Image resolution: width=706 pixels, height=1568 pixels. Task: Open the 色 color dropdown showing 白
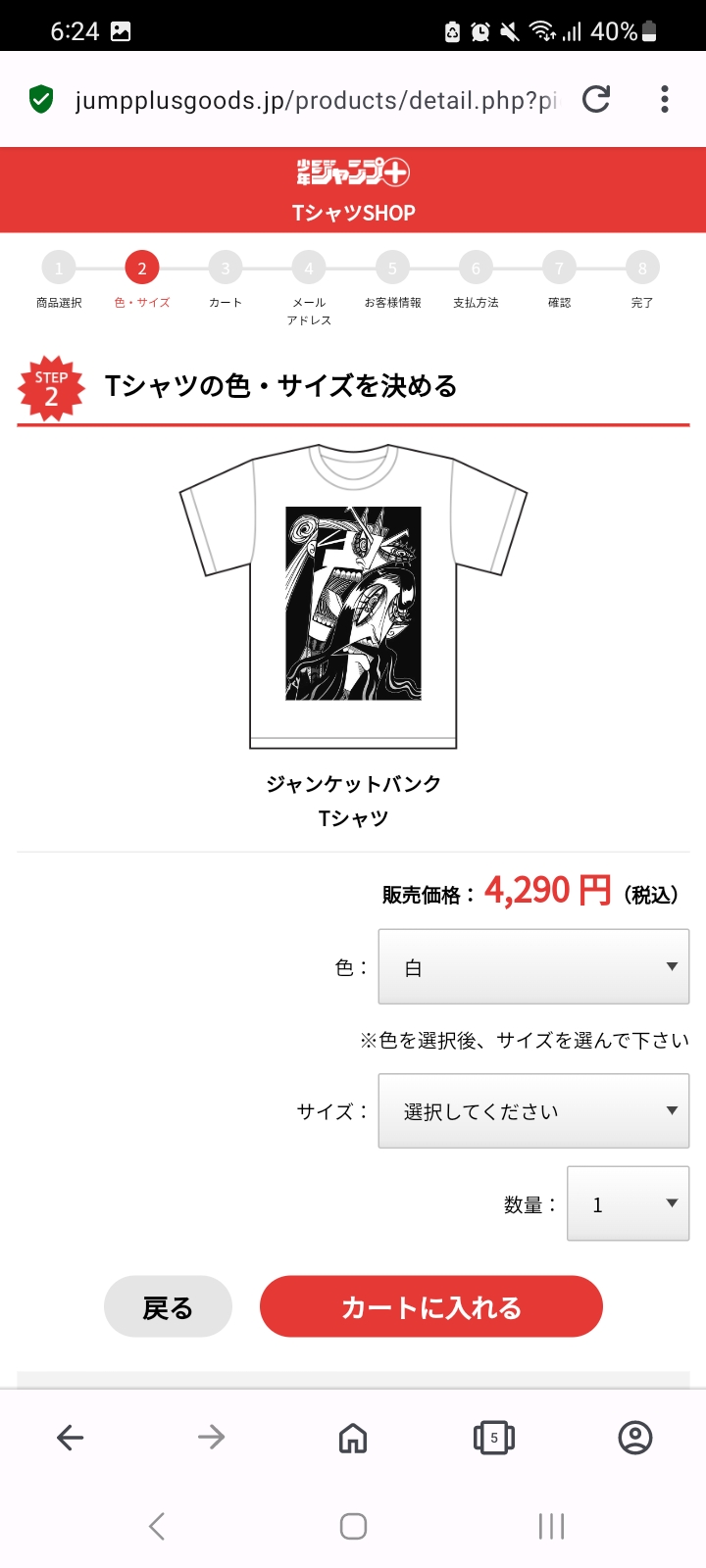point(533,967)
